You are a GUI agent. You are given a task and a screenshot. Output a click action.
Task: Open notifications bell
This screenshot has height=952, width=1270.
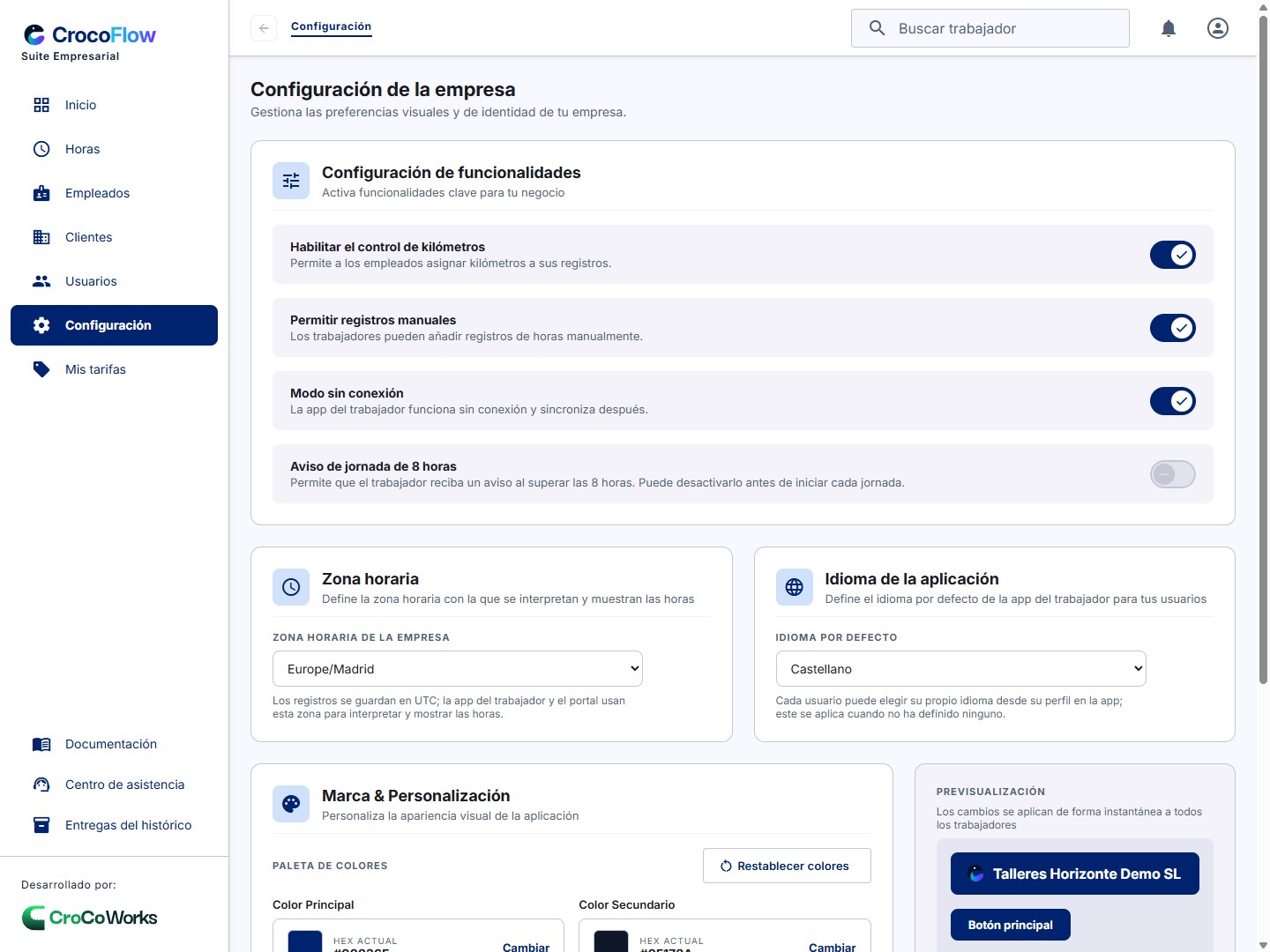pos(1169,28)
